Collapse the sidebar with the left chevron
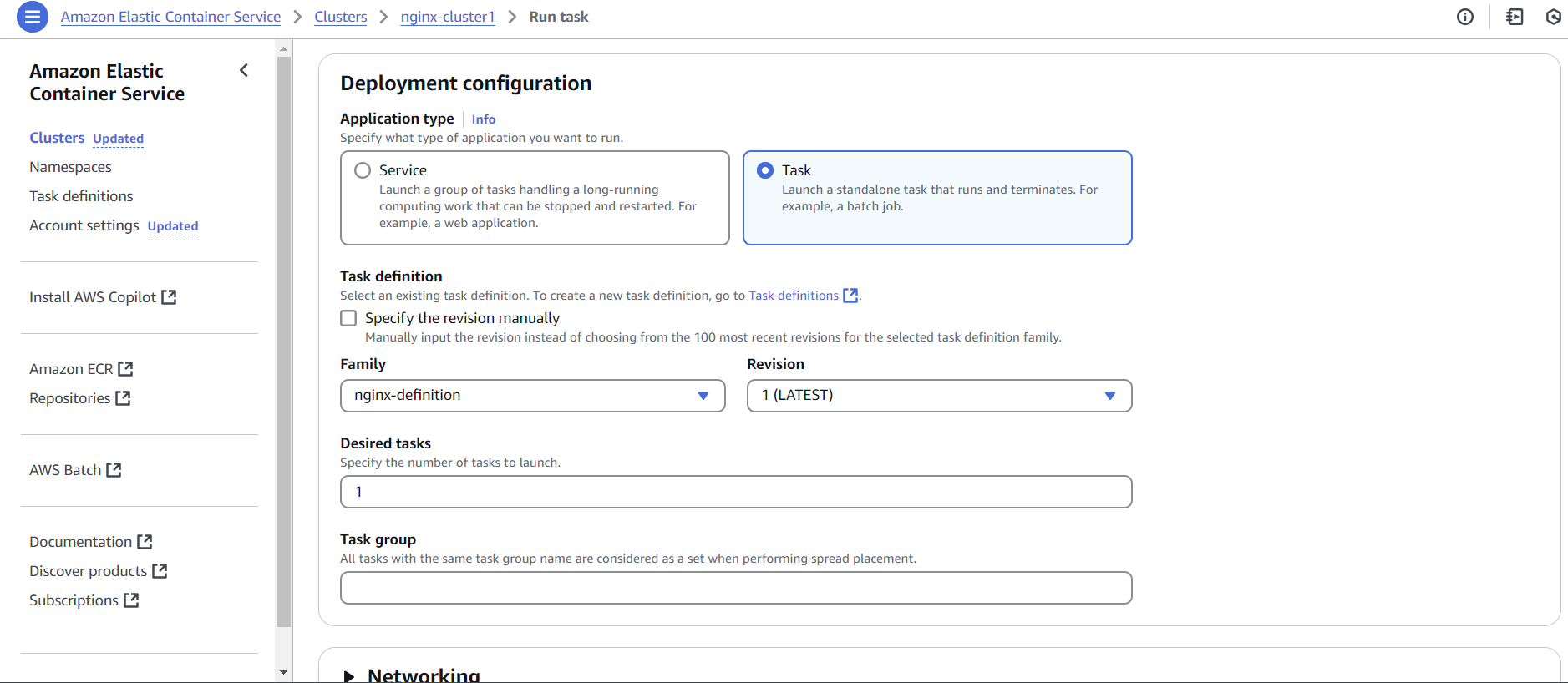The image size is (1568, 683). point(244,71)
